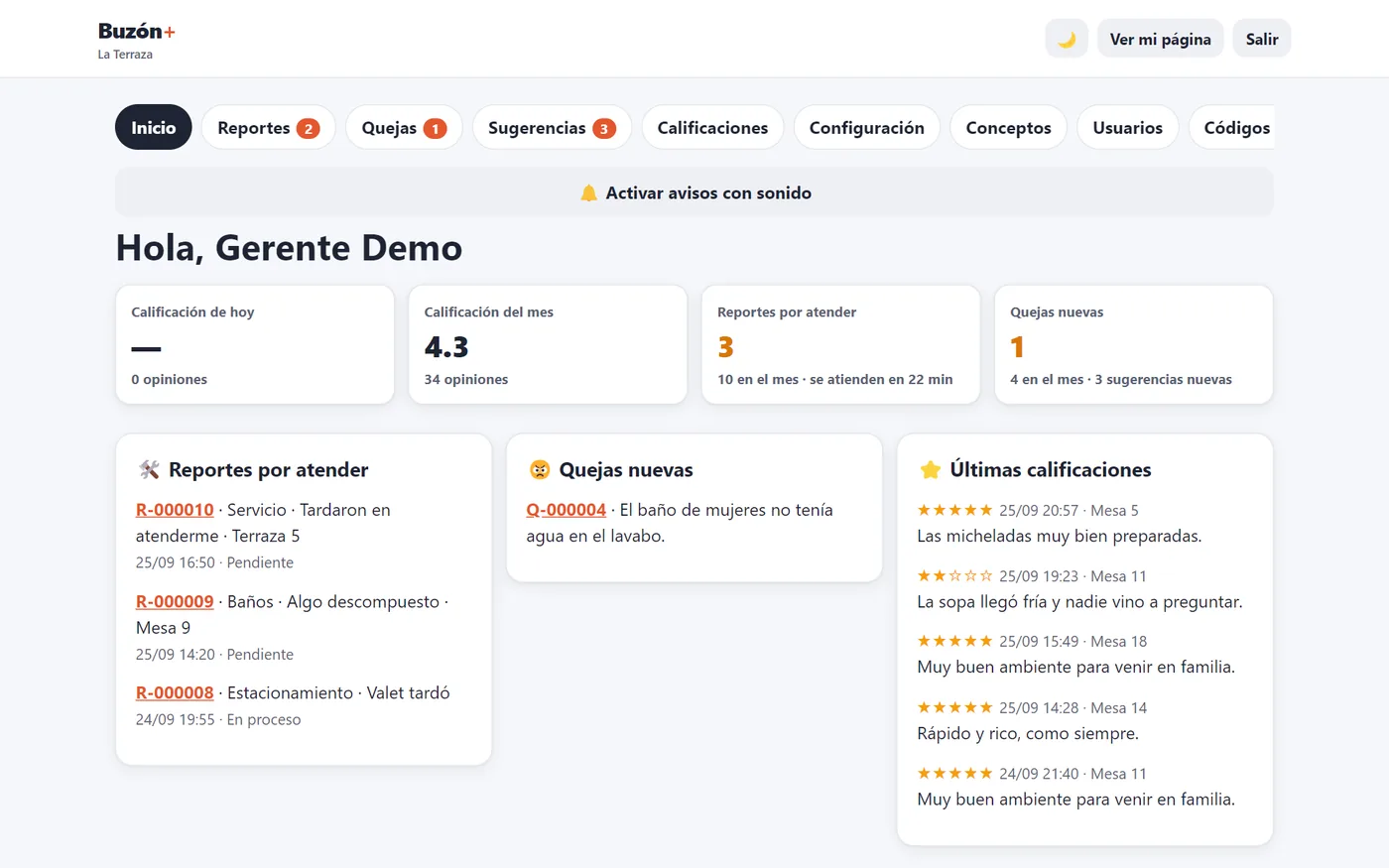This screenshot has height=868, width=1389.
Task: Open report R-000010
Action: click(x=175, y=510)
